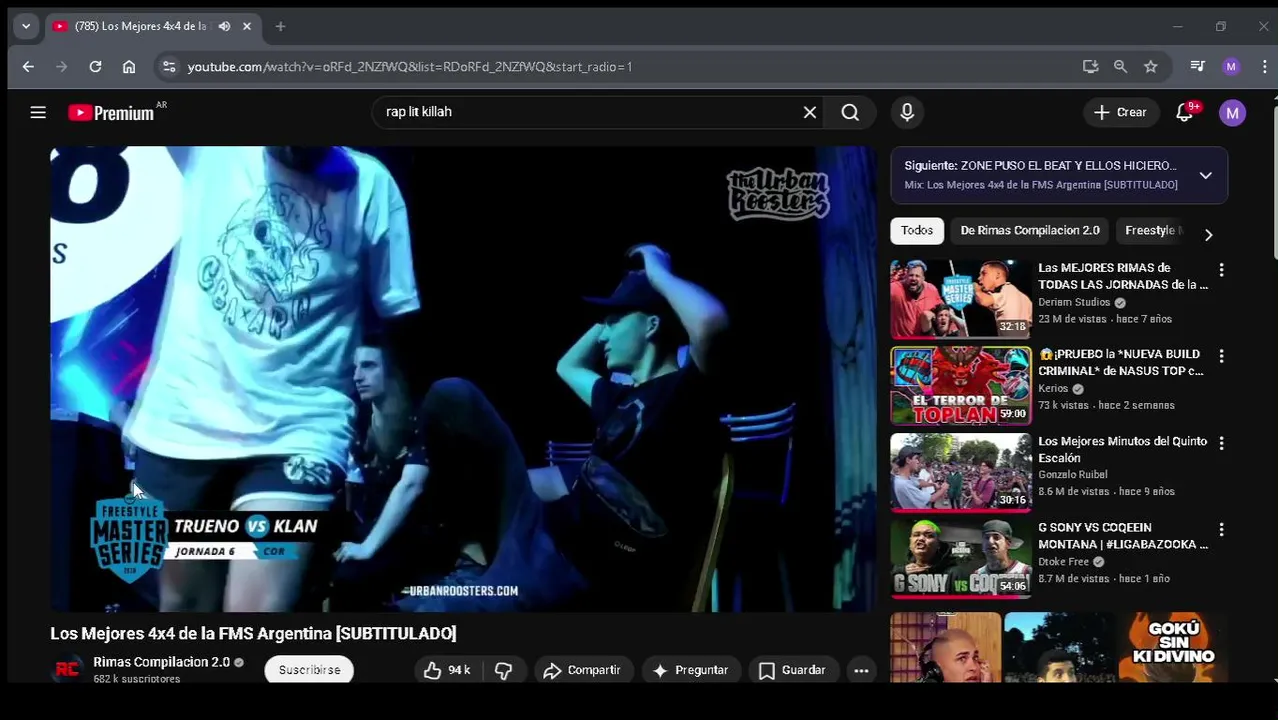Open options for NUEVA BUILD CRIMINAL video

pos(1221,356)
